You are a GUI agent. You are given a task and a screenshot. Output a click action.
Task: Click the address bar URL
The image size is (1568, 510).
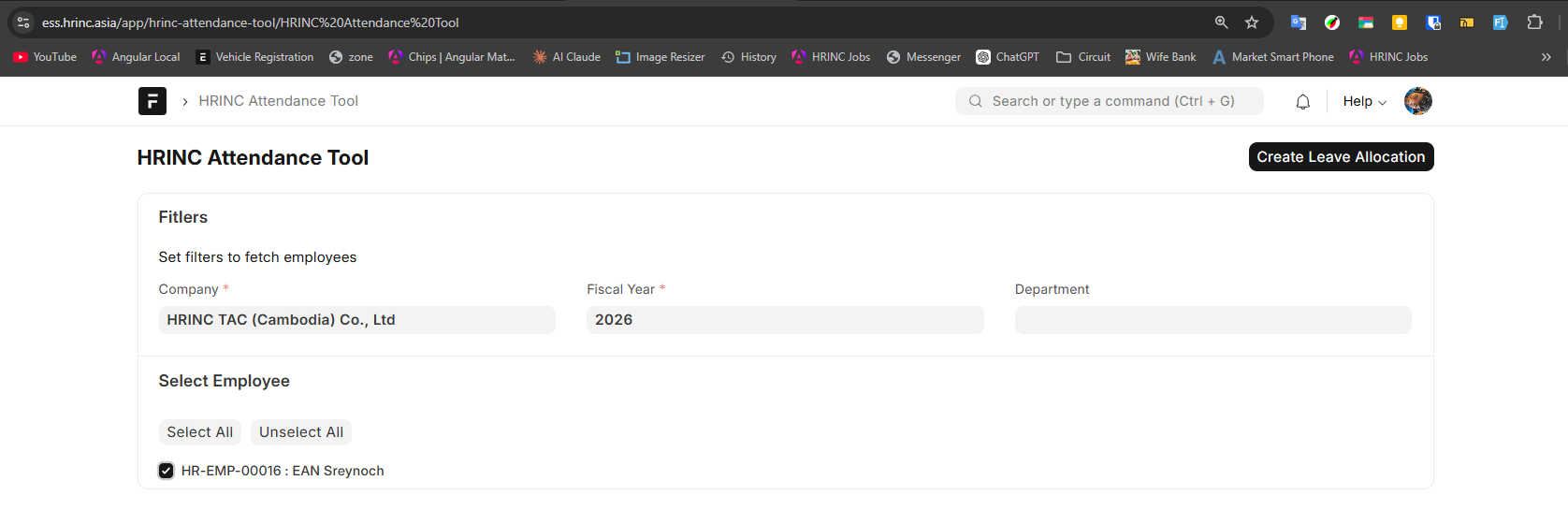250,22
